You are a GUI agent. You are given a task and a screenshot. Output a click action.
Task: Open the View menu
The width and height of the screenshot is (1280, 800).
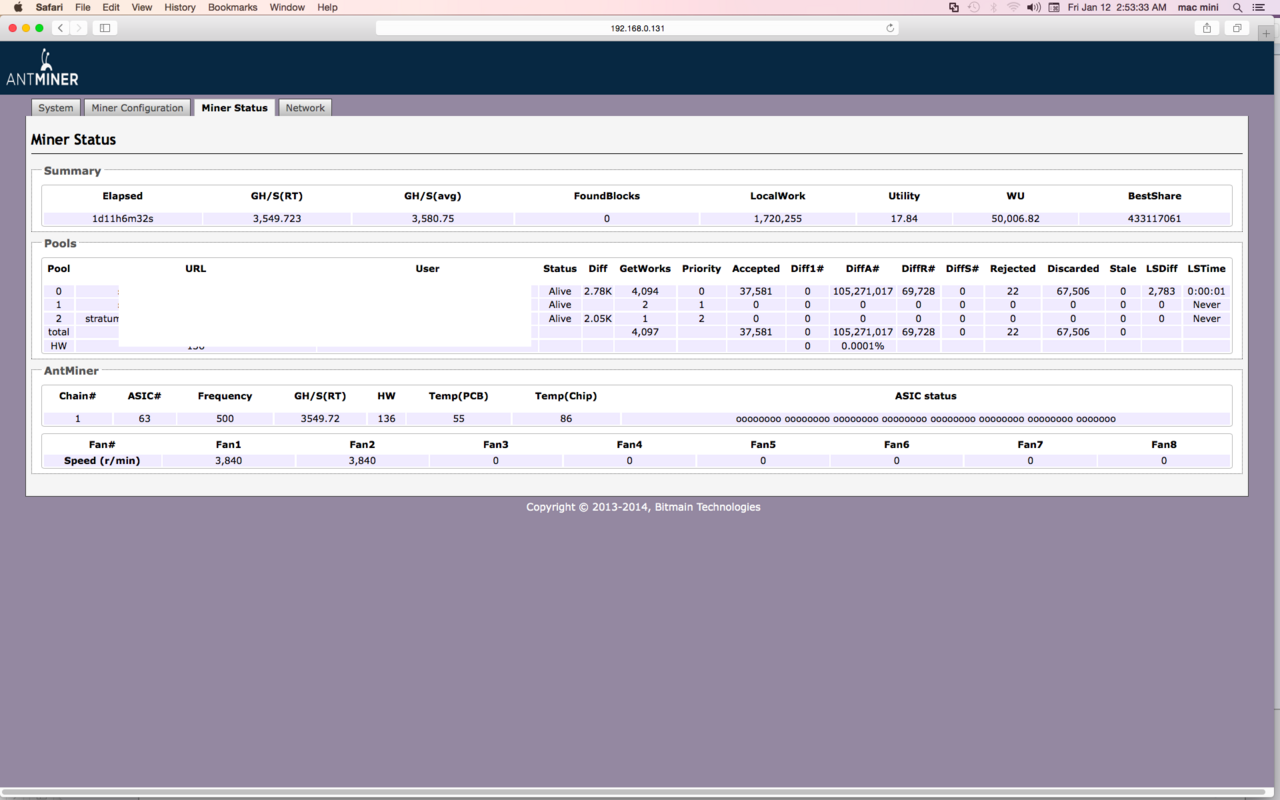tap(142, 7)
